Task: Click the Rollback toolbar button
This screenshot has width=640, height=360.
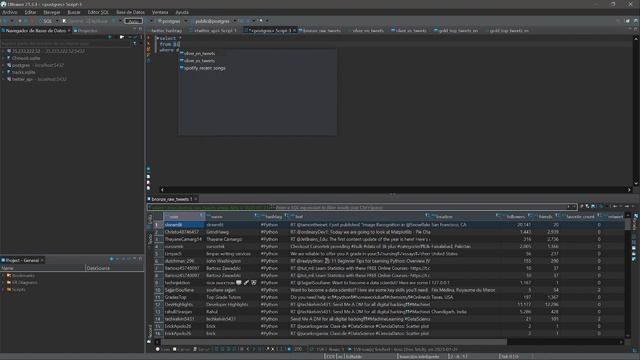Action: click(97, 21)
